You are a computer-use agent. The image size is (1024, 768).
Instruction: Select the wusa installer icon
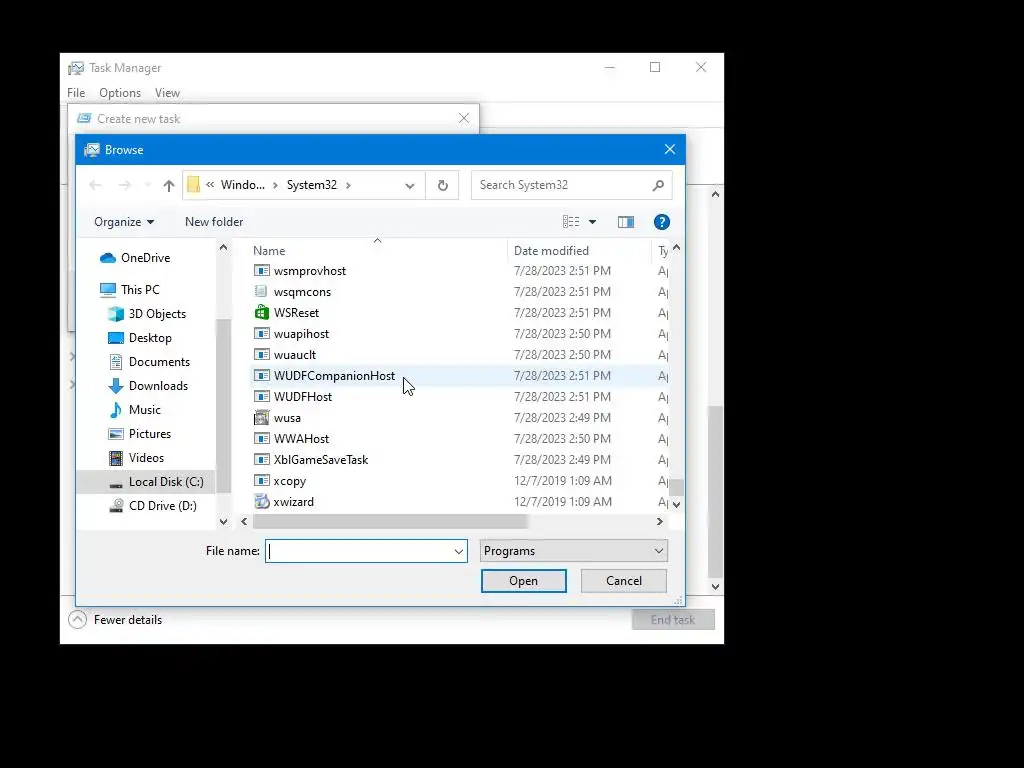pos(261,417)
